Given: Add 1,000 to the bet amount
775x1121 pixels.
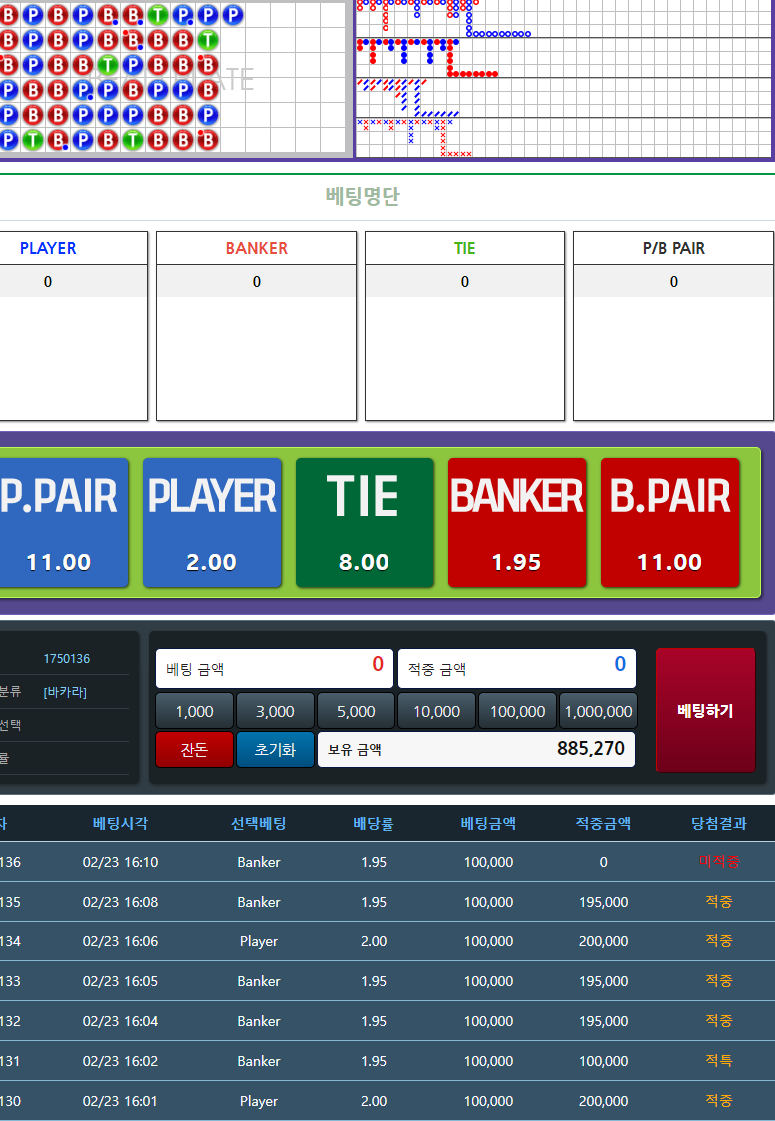Looking at the screenshot, I should point(194,711).
